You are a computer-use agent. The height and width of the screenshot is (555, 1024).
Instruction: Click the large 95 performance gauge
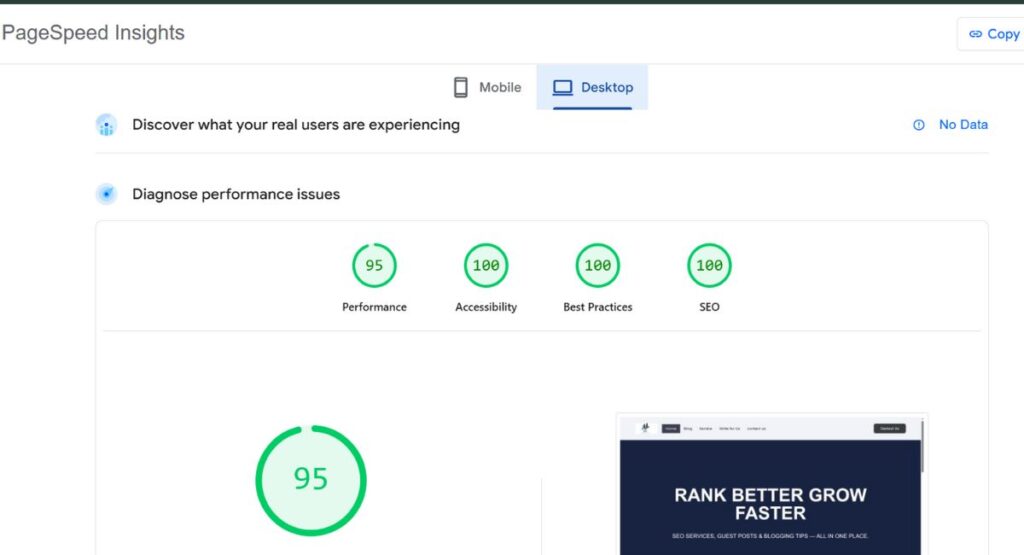point(311,480)
